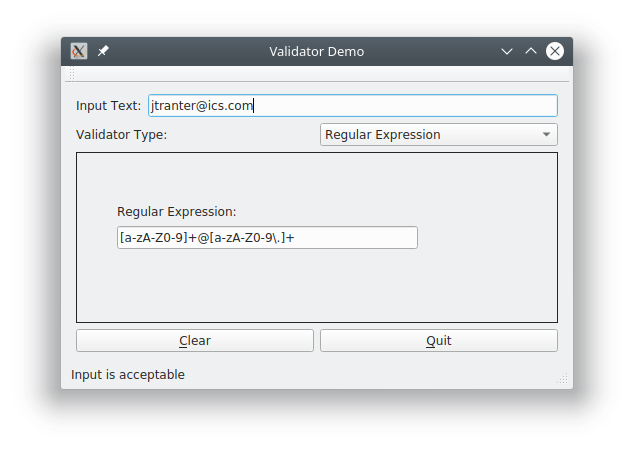Image resolution: width=634 pixels, height=450 pixels.
Task: Minimize the Validator Demo window
Action: [x=507, y=51]
